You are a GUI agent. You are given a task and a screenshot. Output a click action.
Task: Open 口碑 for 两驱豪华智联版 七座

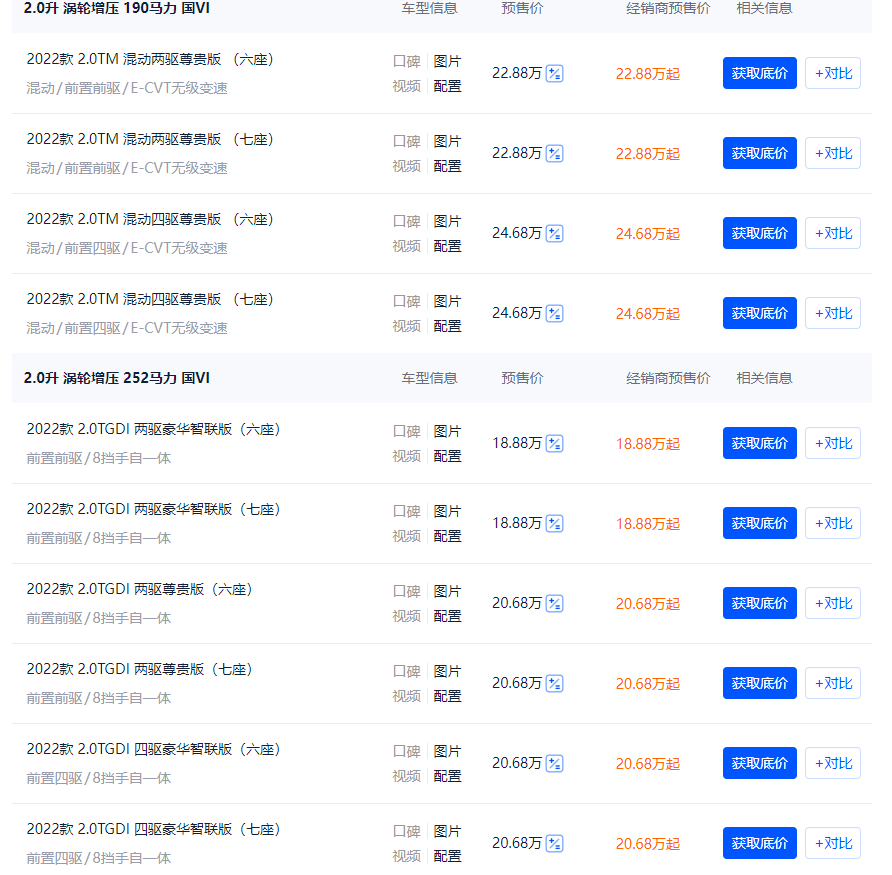pyautogui.click(x=407, y=511)
